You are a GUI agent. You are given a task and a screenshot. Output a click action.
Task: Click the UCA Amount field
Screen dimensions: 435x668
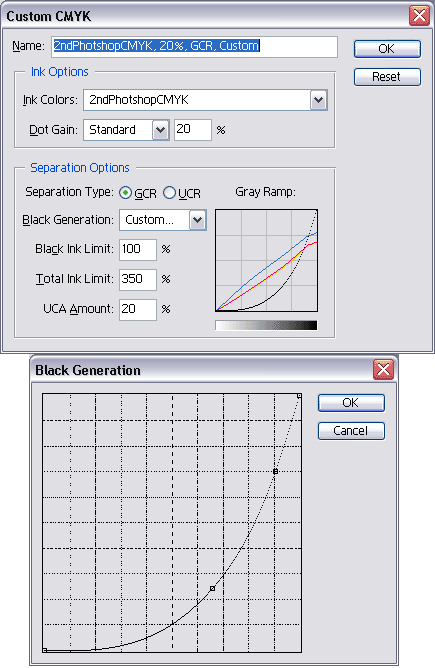click(x=138, y=310)
